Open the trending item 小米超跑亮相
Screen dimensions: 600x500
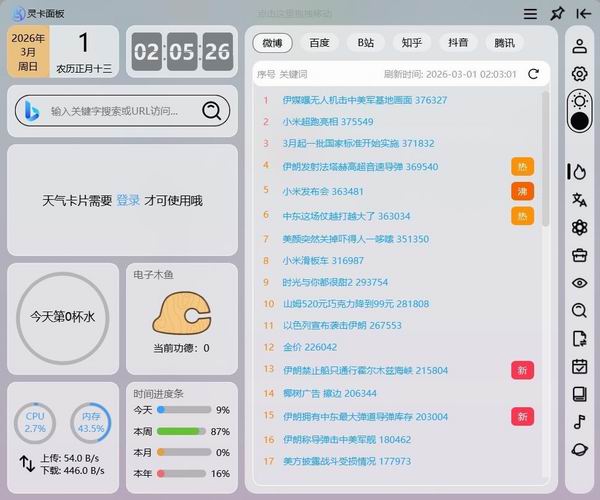coord(310,122)
